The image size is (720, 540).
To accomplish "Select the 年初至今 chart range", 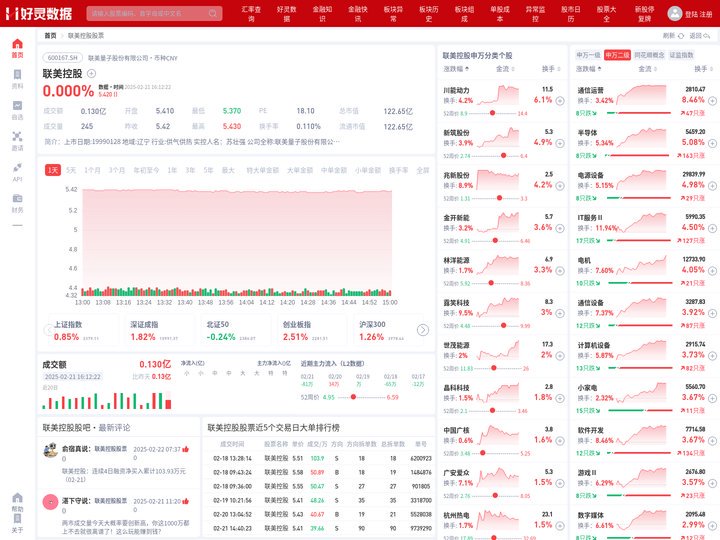I will pyautogui.click(x=146, y=170).
